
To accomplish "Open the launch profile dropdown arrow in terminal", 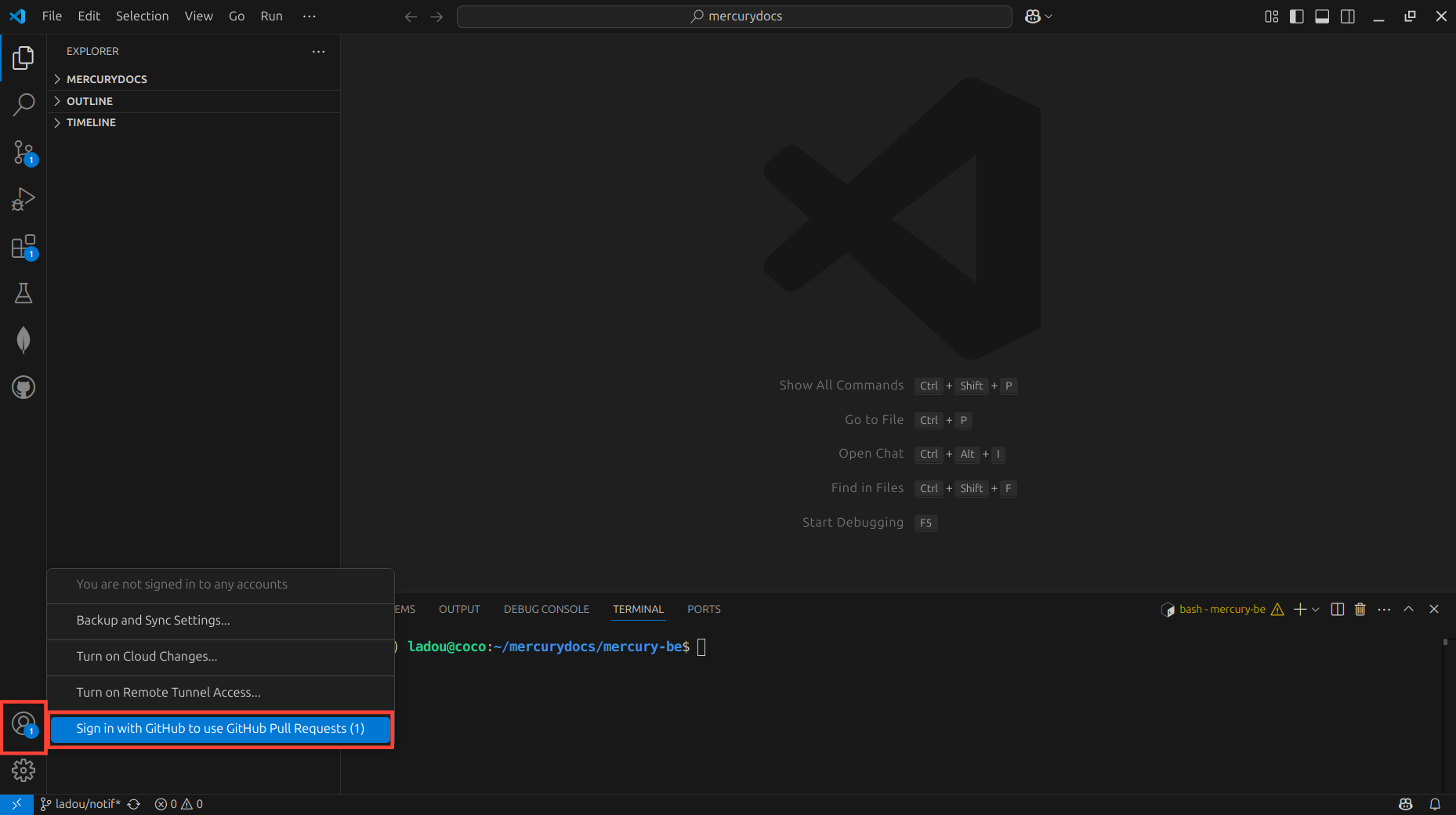I will (1315, 609).
